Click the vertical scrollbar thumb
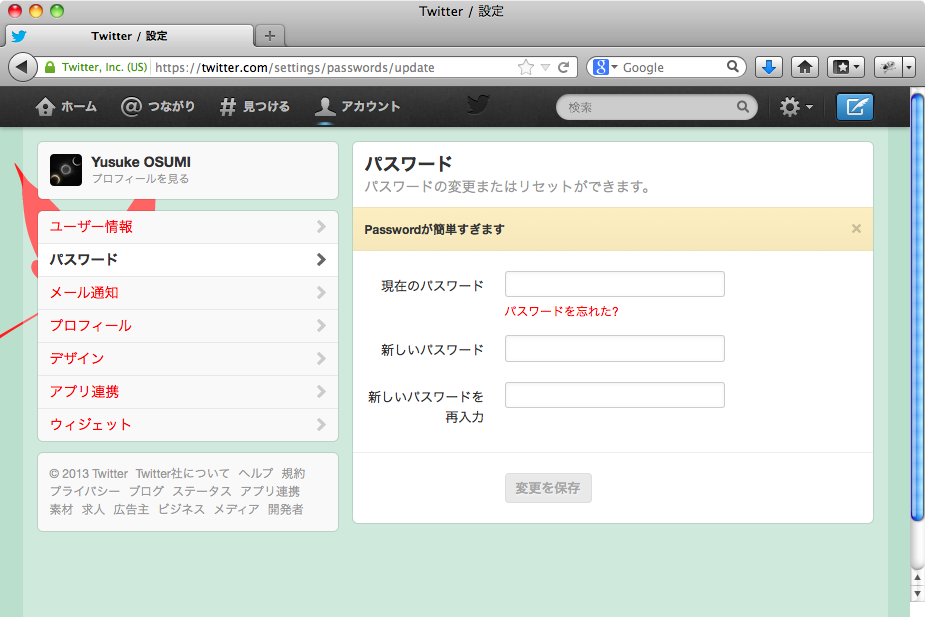The width and height of the screenshot is (925, 617). [x=917, y=307]
